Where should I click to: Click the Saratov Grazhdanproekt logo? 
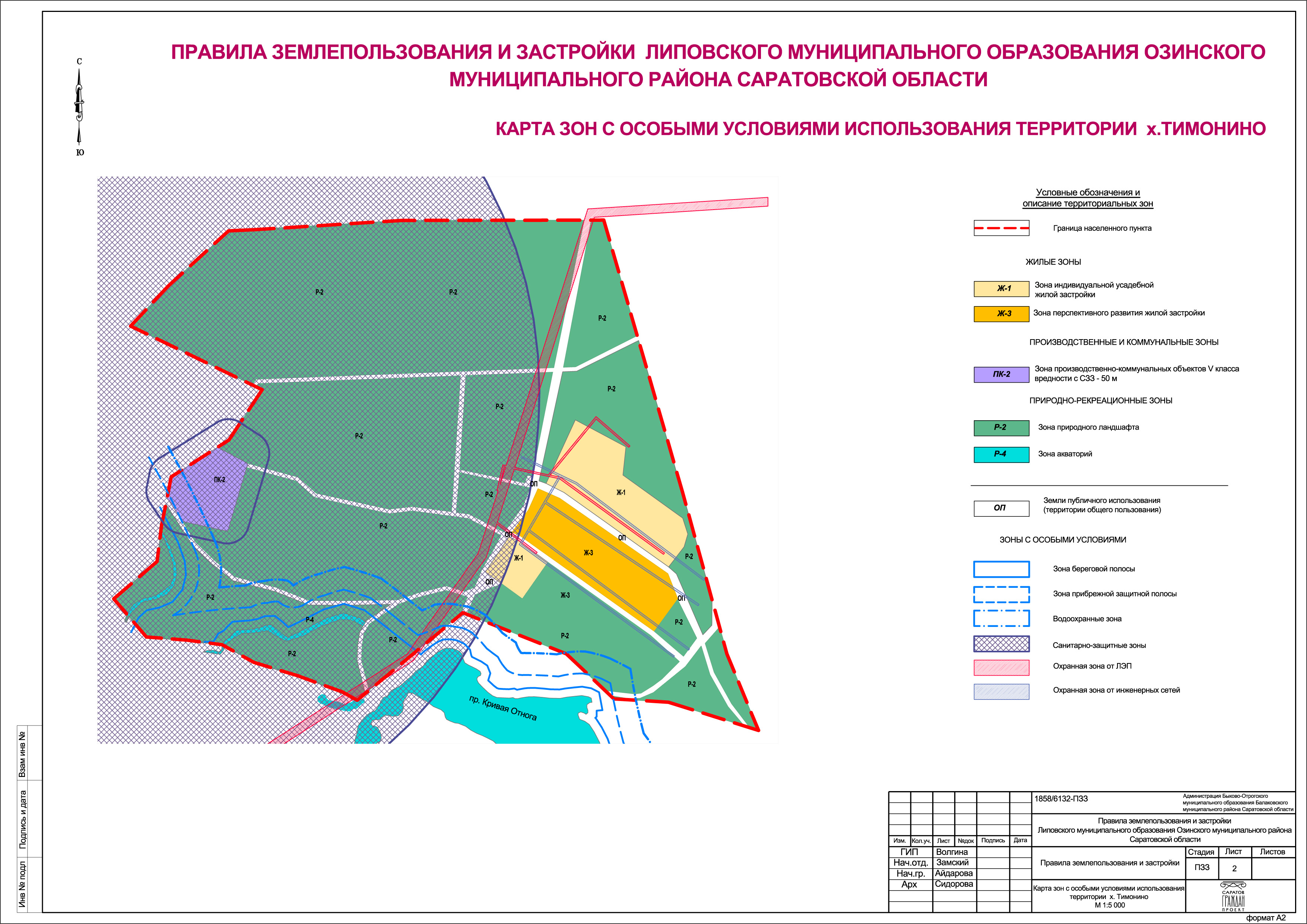(x=1233, y=897)
